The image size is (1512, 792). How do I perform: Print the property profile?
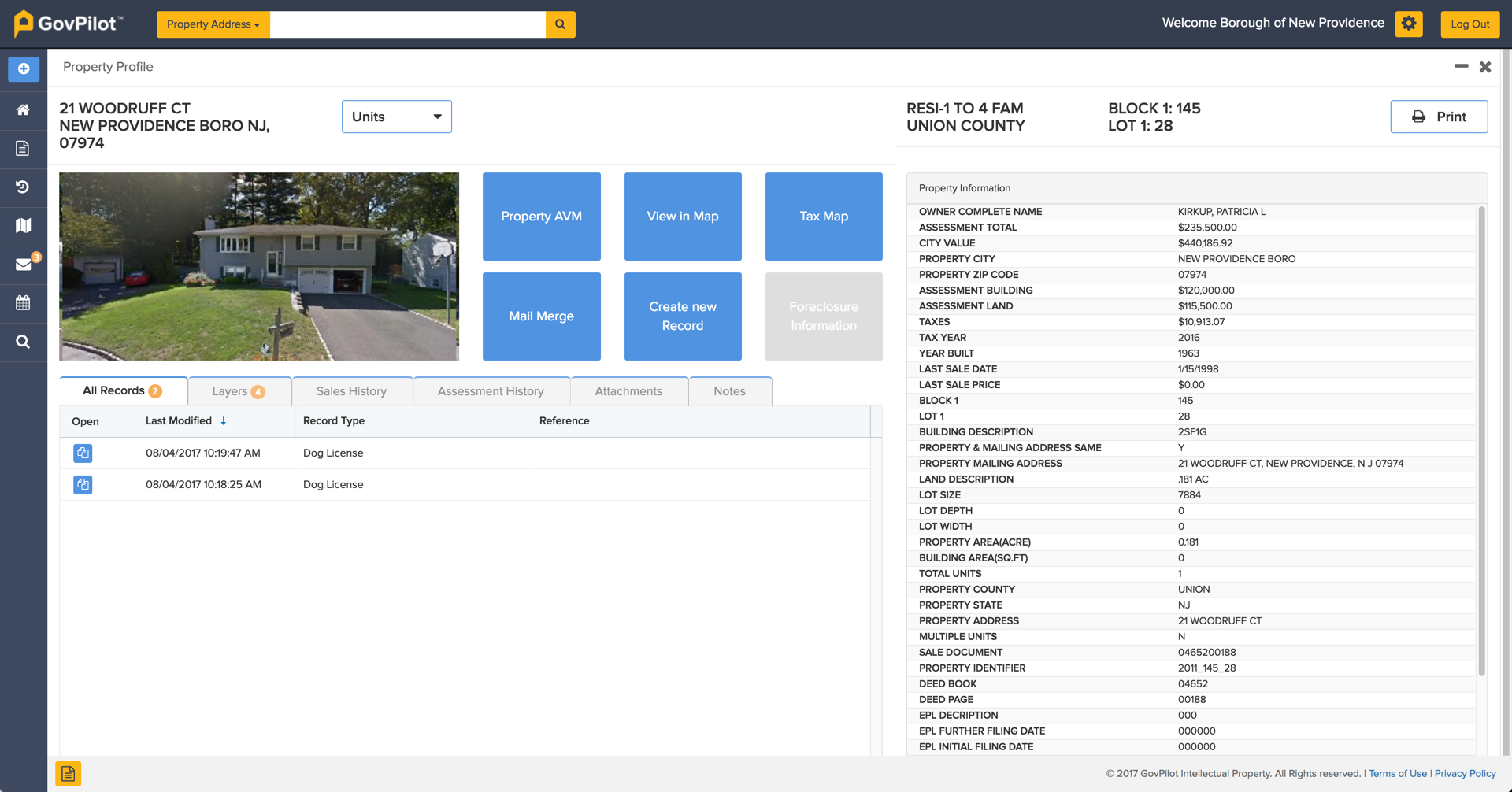(1439, 116)
